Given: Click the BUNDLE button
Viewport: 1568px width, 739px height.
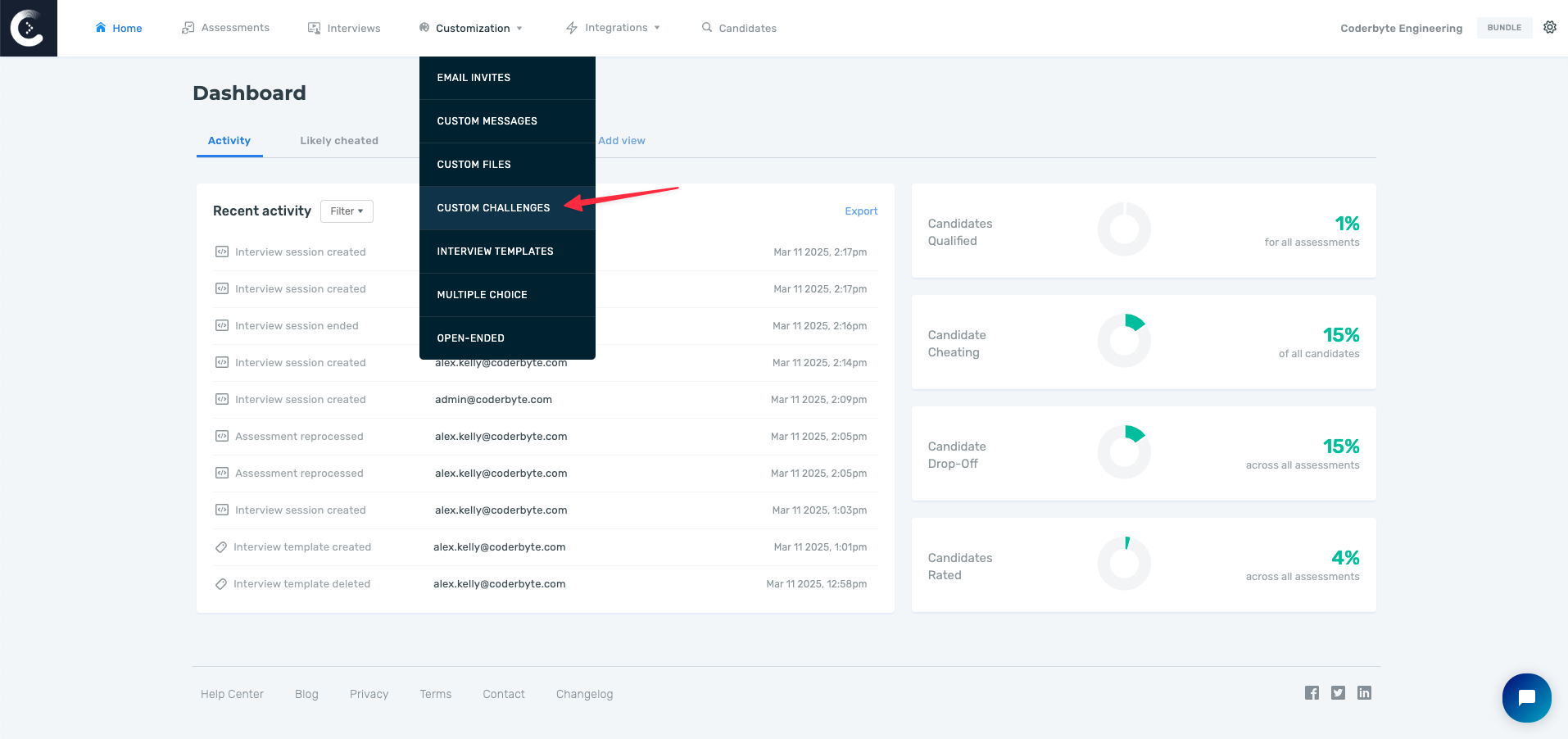Looking at the screenshot, I should point(1504,27).
